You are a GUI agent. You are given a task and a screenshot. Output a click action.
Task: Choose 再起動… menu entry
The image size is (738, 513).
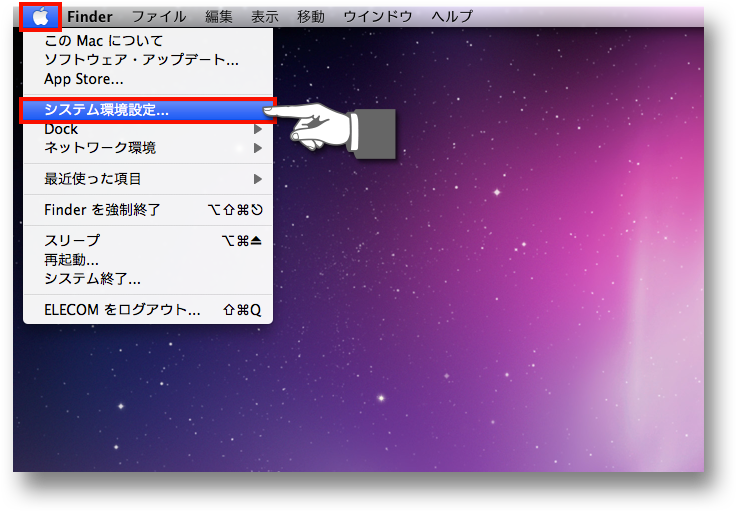click(148, 260)
